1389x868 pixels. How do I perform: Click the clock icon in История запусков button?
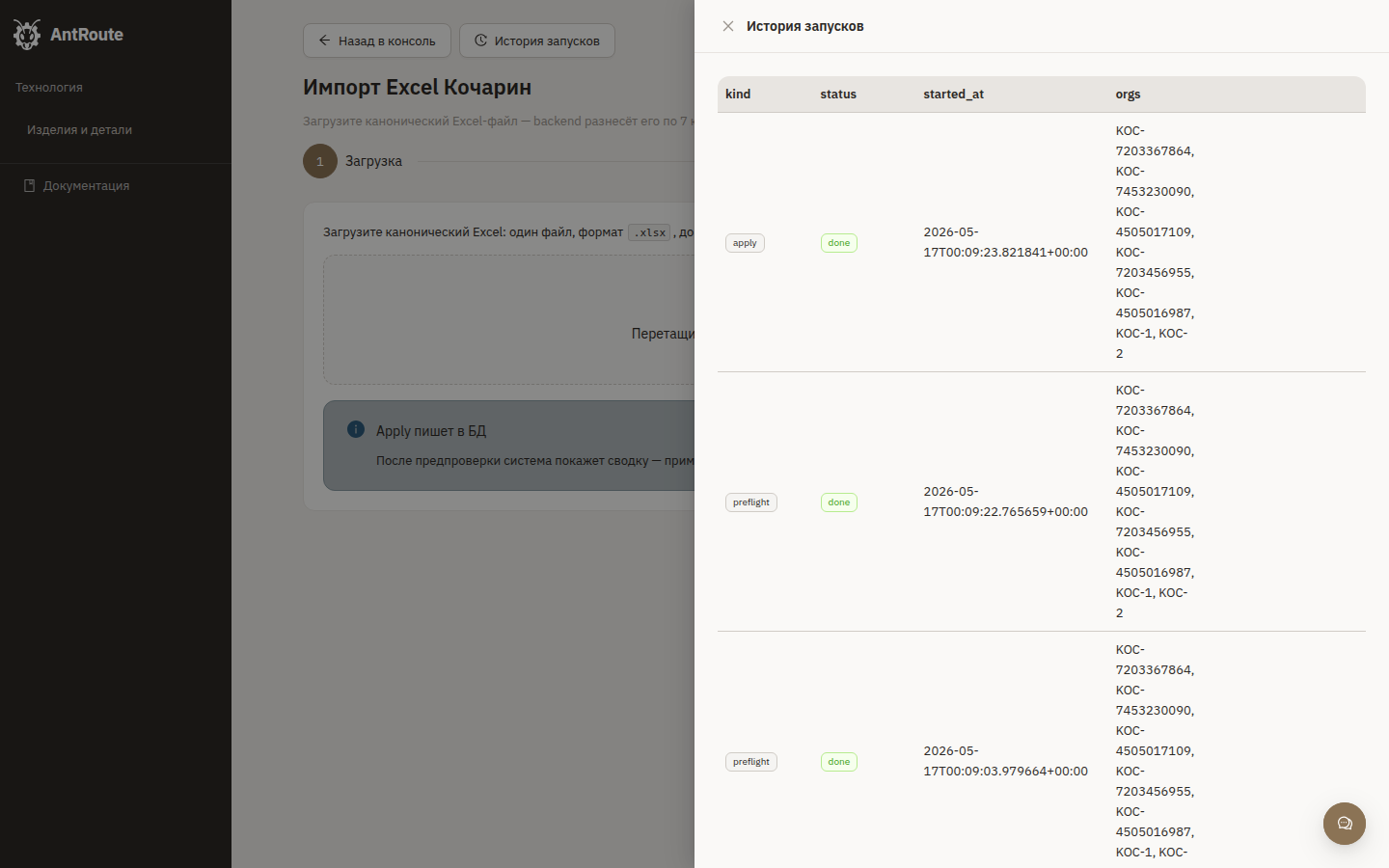480,41
